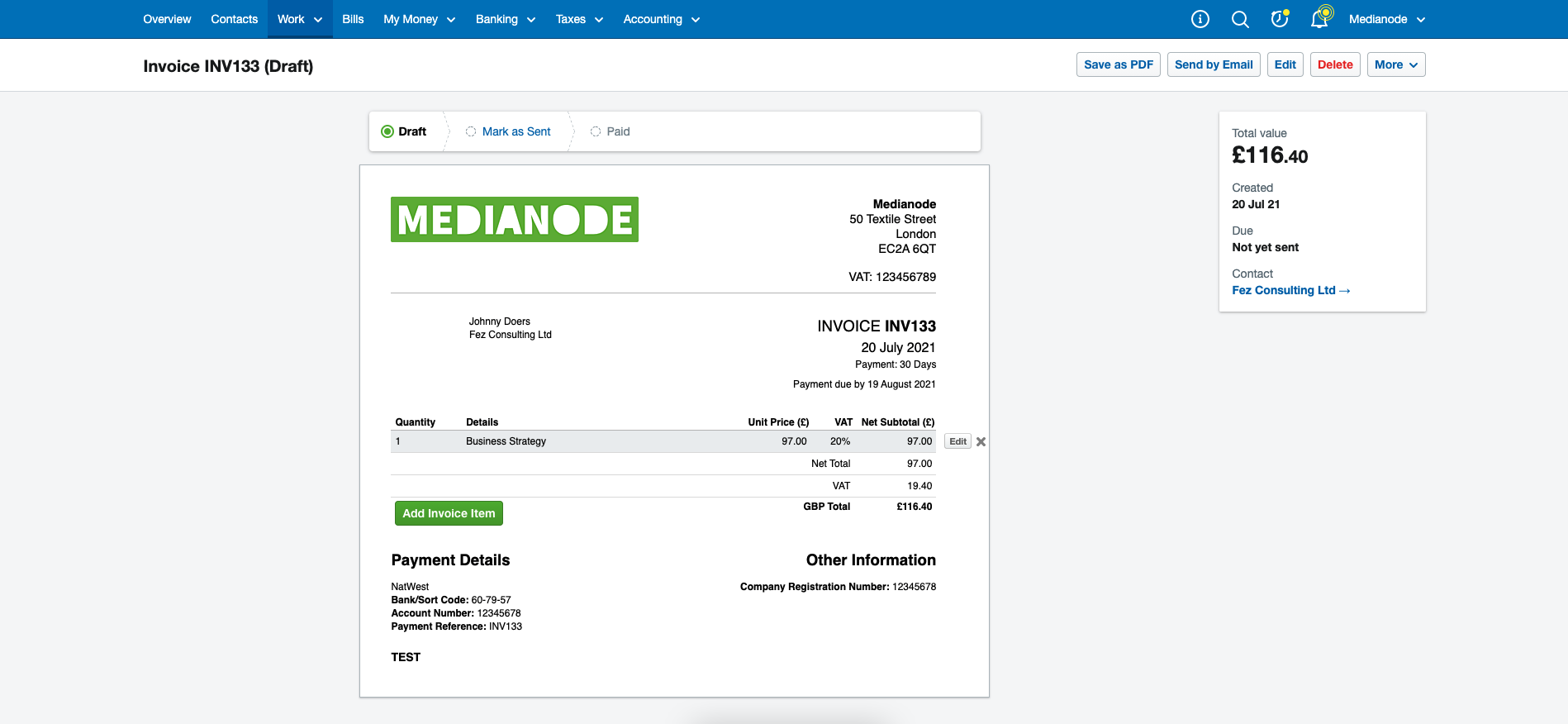This screenshot has height=724, width=1568.
Task: Go to the Overview tab
Action: coord(167,19)
